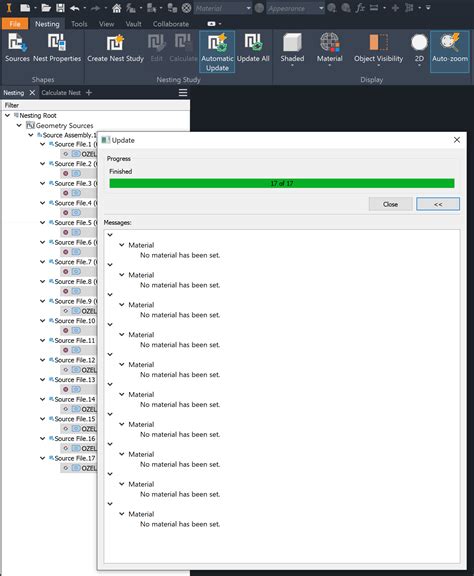The height and width of the screenshot is (576, 474).
Task: Click the Inventor application logo icon
Action: click(x=9, y=8)
